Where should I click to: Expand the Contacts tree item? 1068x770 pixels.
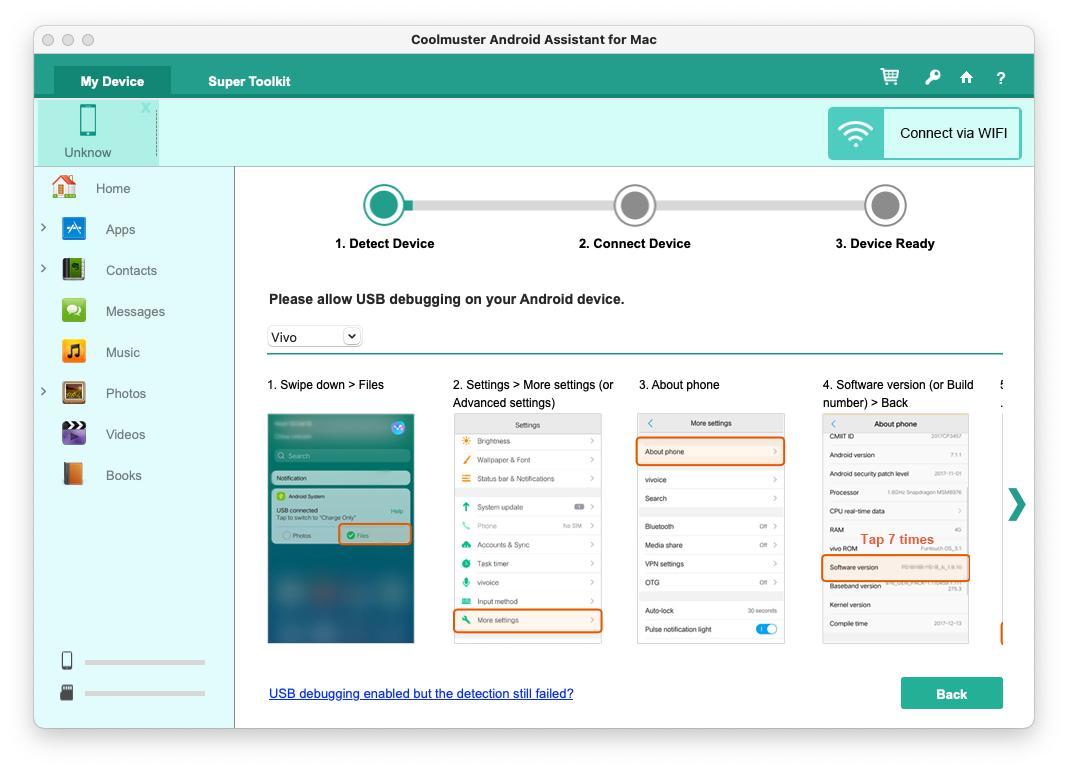pos(44,268)
